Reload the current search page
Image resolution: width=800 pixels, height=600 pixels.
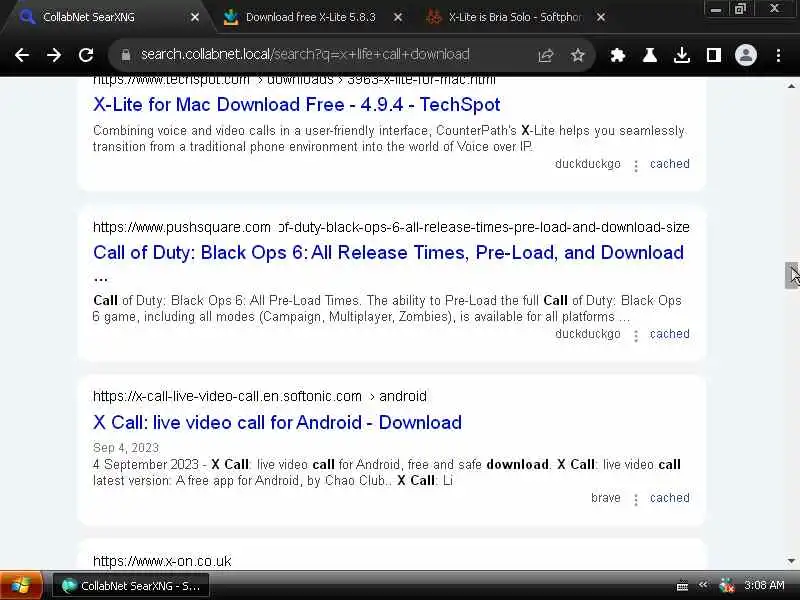pos(86,55)
